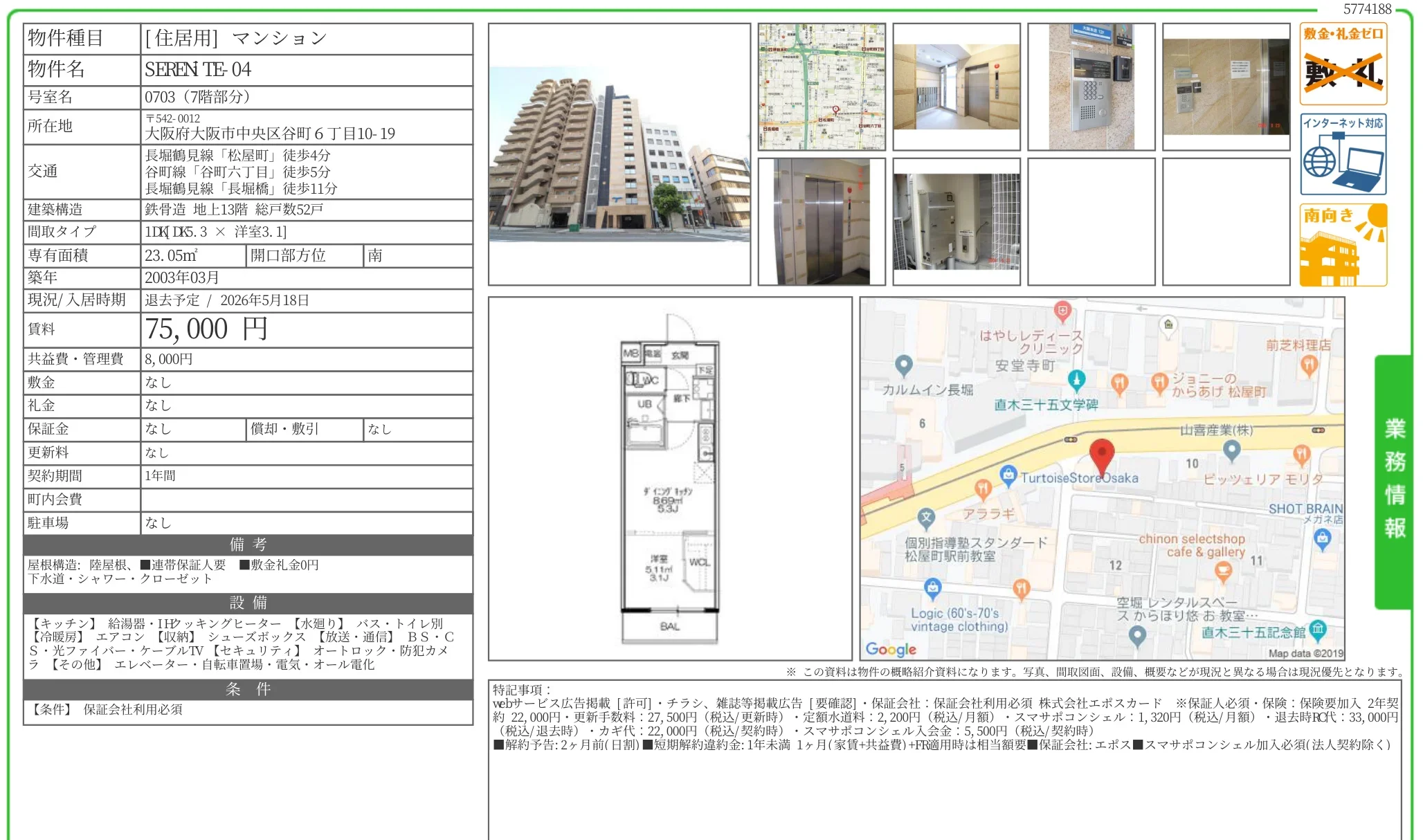Click the カルムイン長堀 map marker

coord(903,365)
